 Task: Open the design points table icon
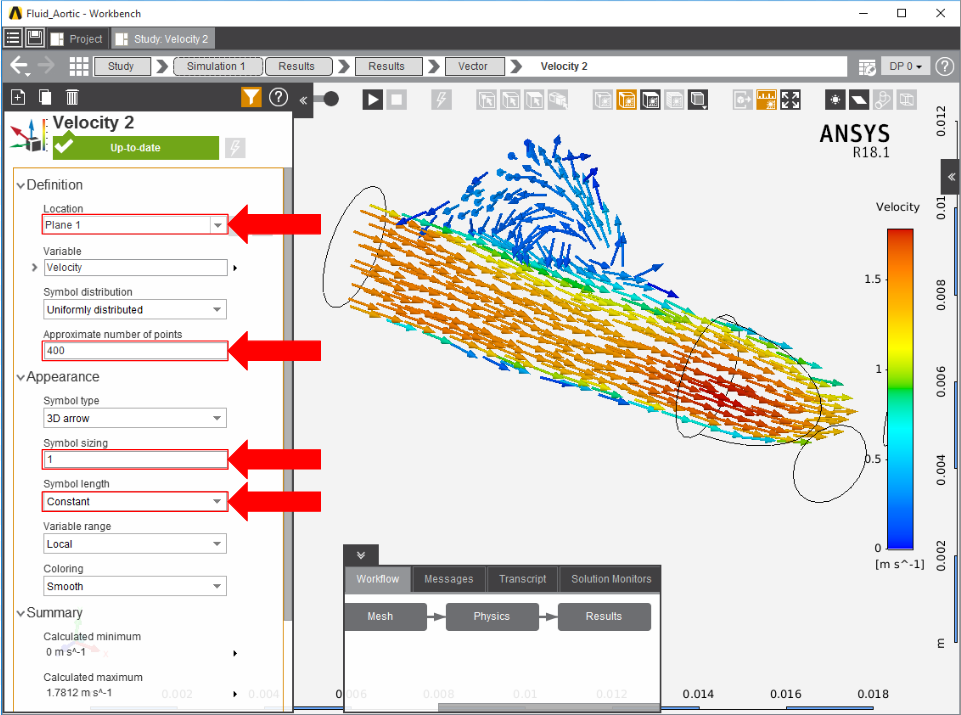coord(866,66)
